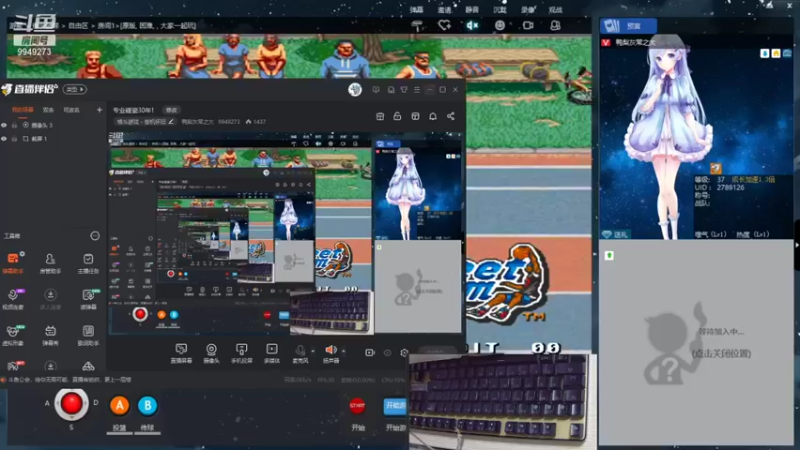Toggle the speaker output in bottom bar
Viewport: 800px width, 450px height.
pos(331,353)
